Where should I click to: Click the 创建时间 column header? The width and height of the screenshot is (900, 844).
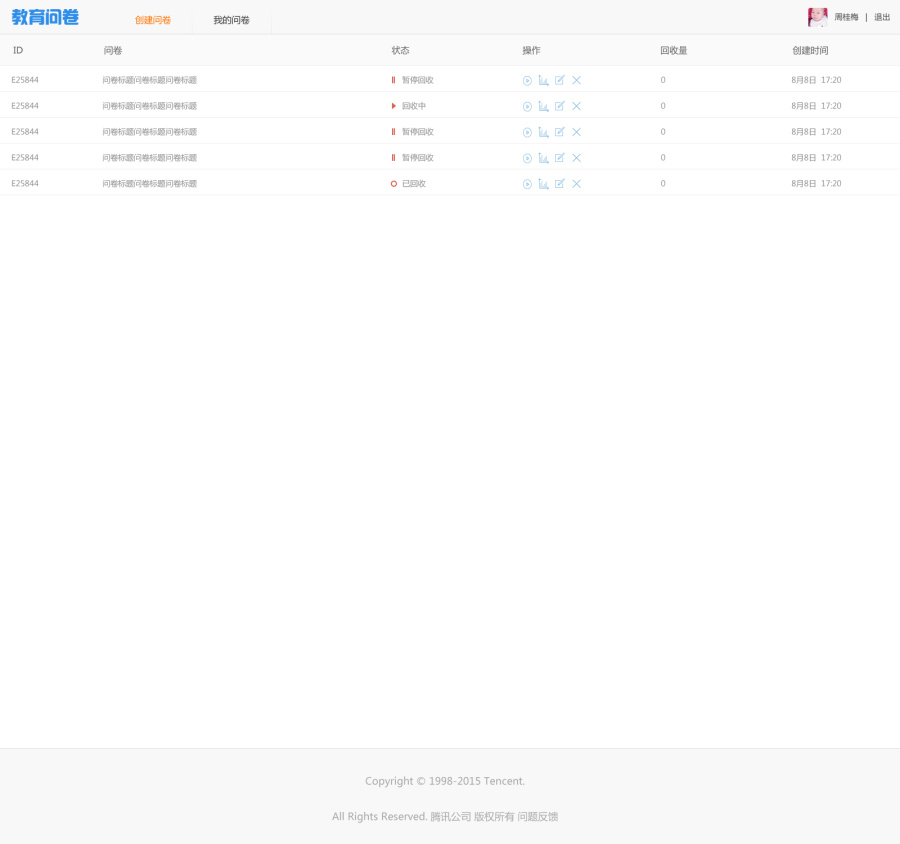coord(810,51)
